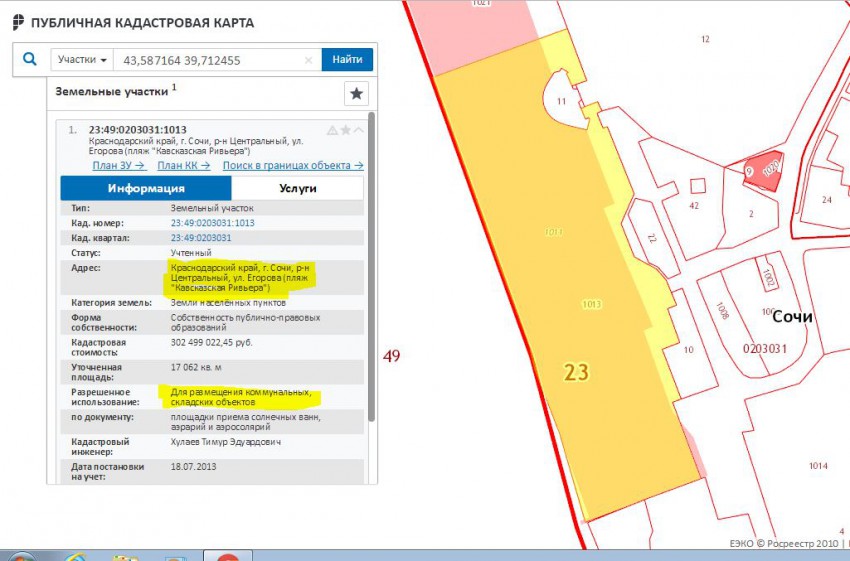
Task: Open cadastral number 23:49:0203031:1013 link
Action: 212,223
